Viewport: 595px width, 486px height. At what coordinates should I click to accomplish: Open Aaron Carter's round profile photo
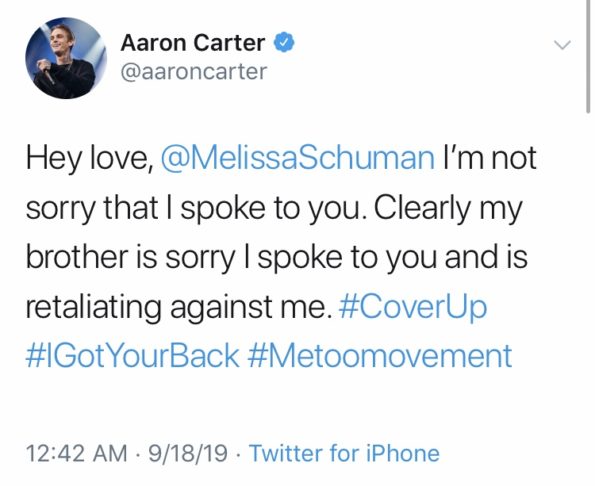click(66, 58)
